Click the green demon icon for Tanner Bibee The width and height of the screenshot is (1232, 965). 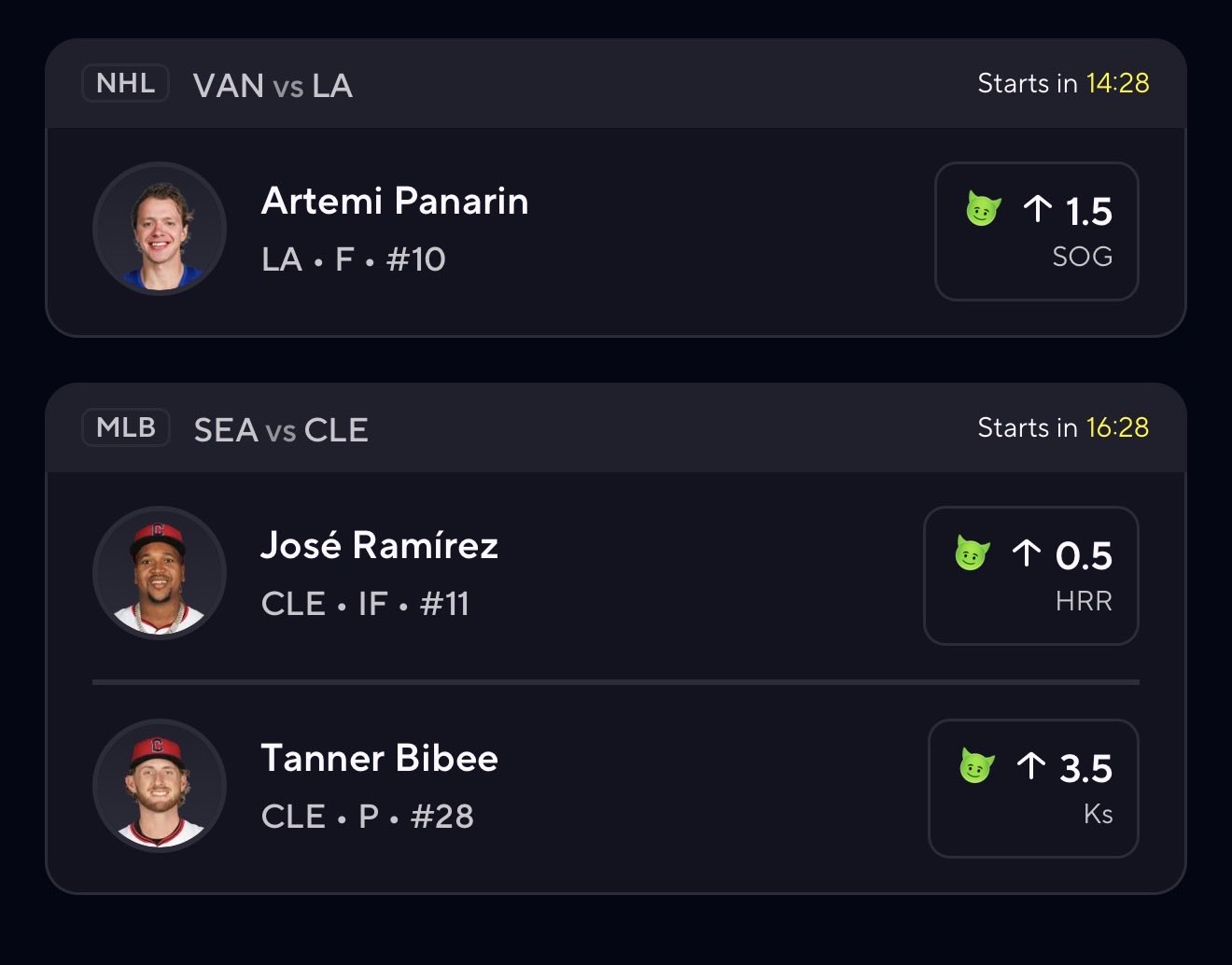(976, 766)
